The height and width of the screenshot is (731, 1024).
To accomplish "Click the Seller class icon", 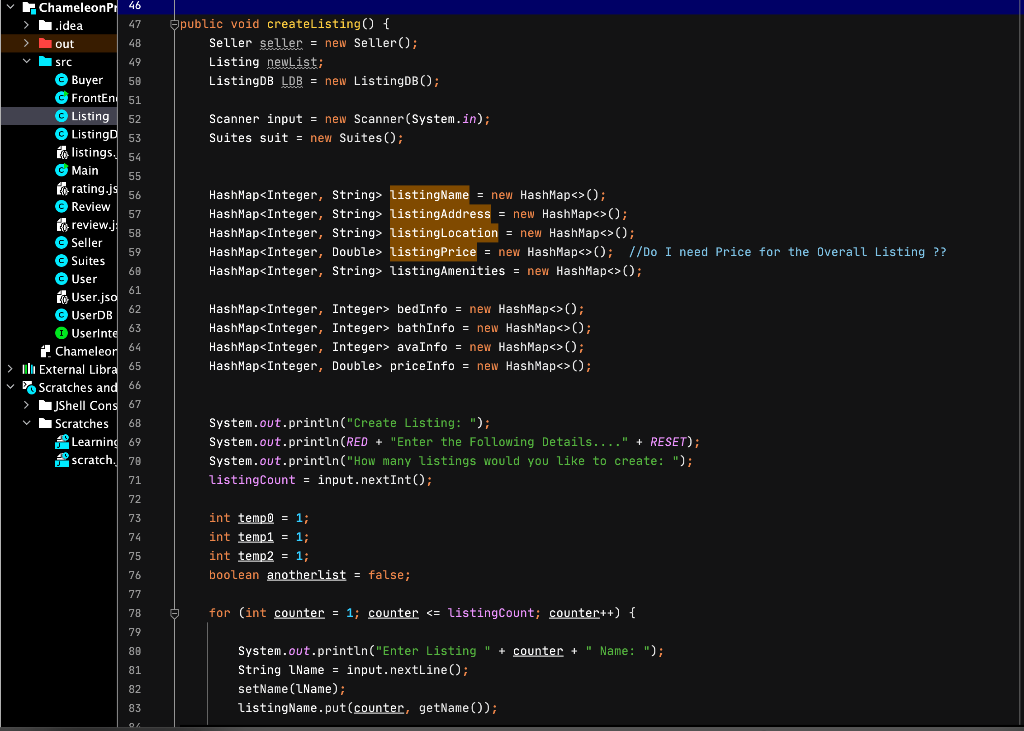I will click(x=63, y=242).
